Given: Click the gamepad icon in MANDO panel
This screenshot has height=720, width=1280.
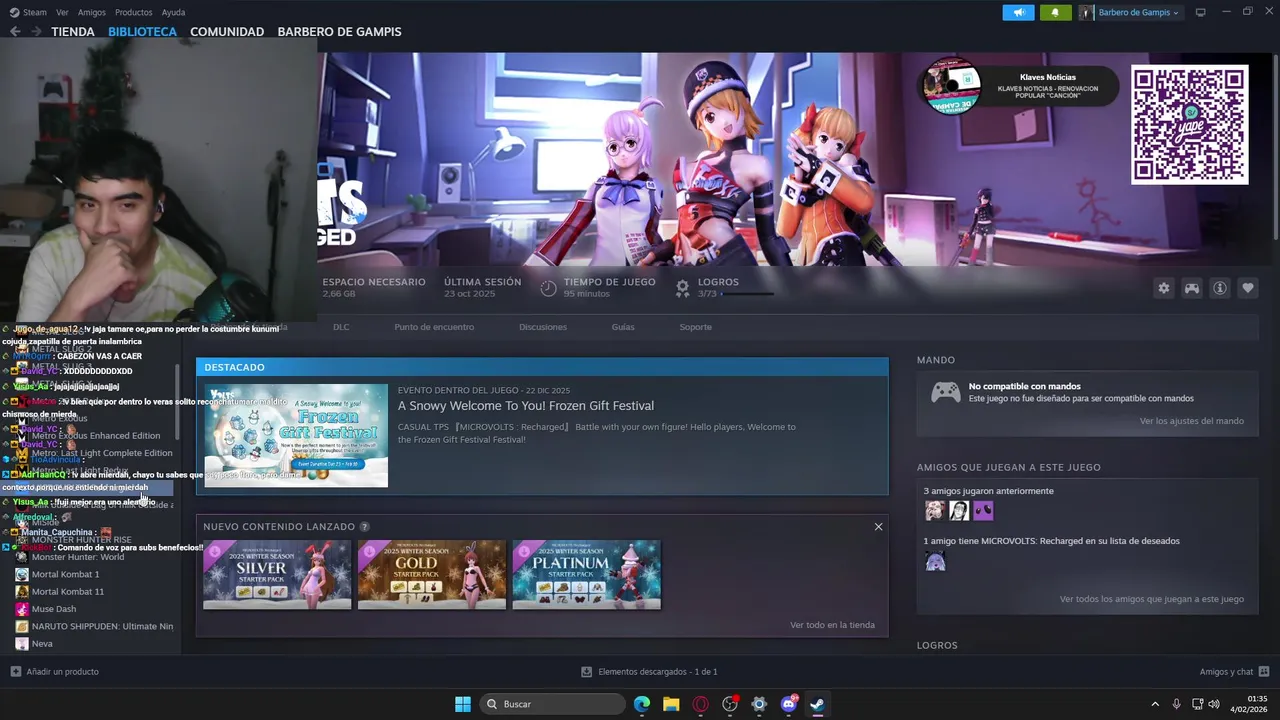Looking at the screenshot, I should pos(946,392).
